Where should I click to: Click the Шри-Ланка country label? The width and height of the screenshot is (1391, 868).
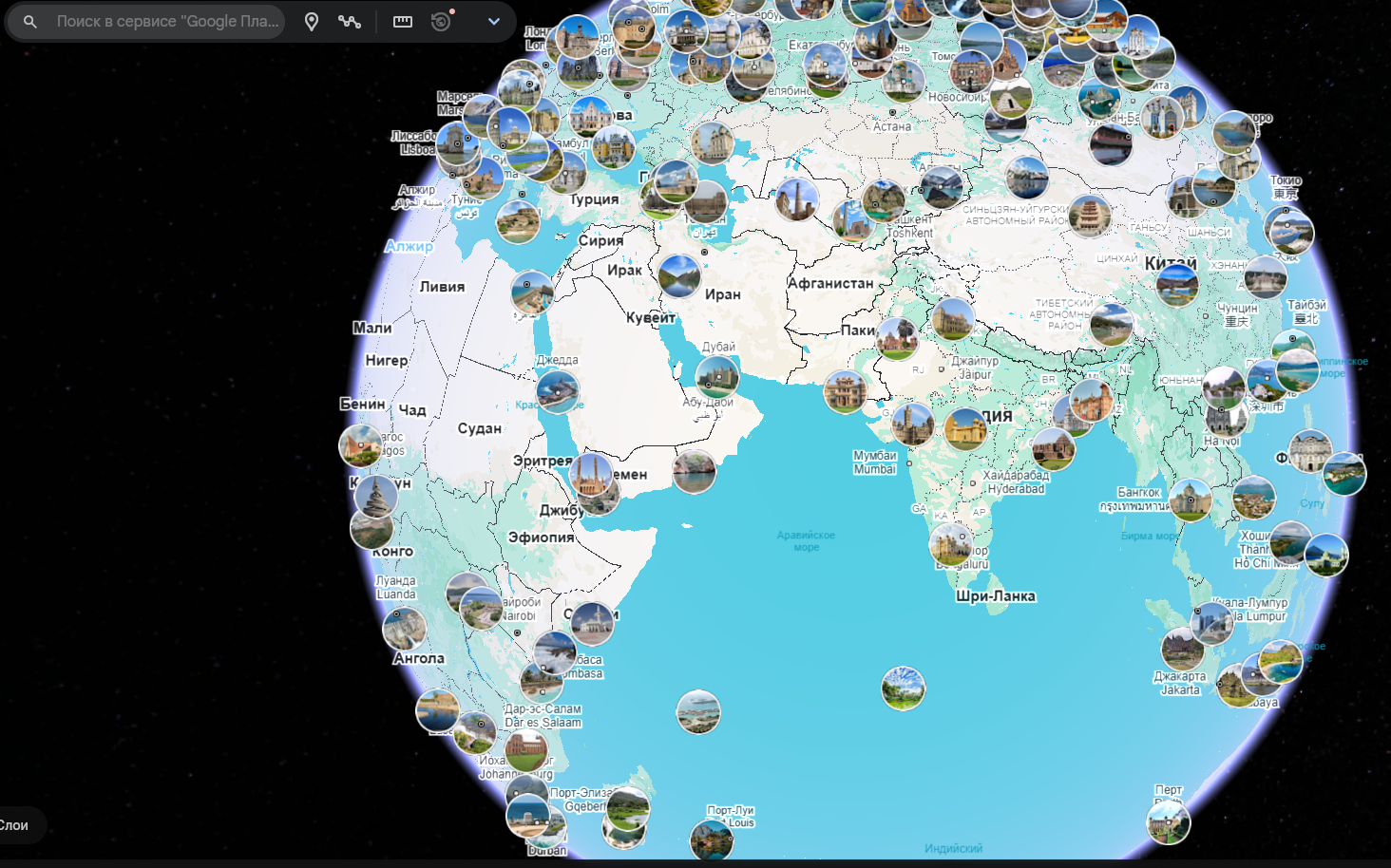[995, 596]
